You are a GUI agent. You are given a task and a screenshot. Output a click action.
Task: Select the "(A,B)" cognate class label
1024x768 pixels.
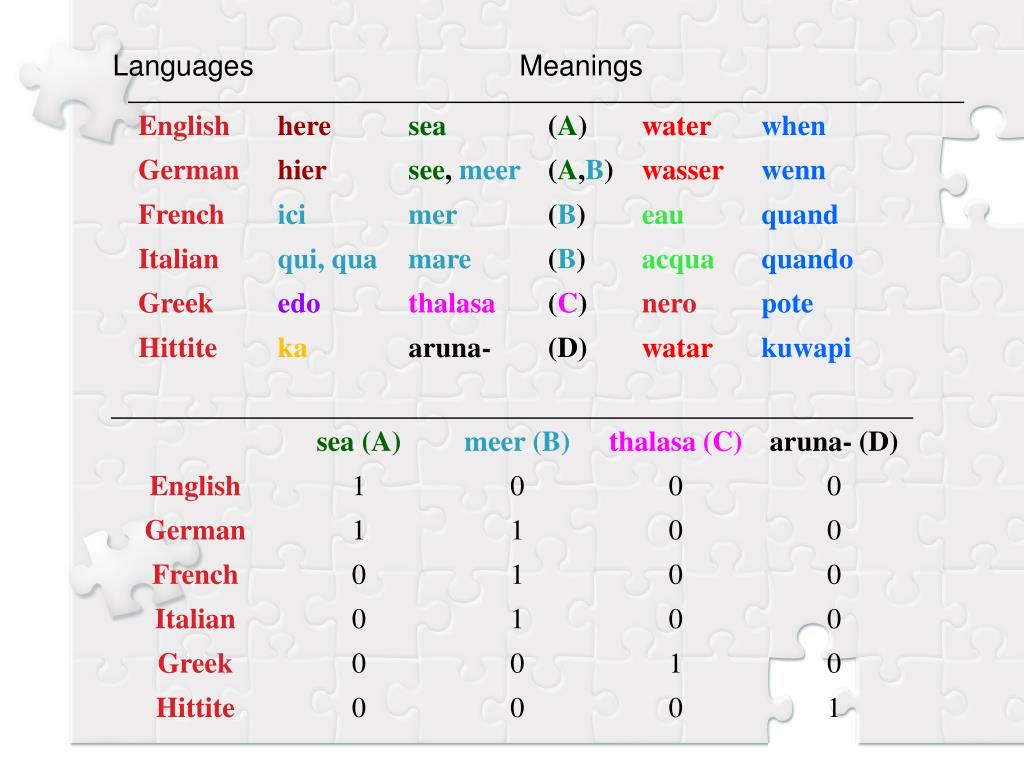(580, 171)
